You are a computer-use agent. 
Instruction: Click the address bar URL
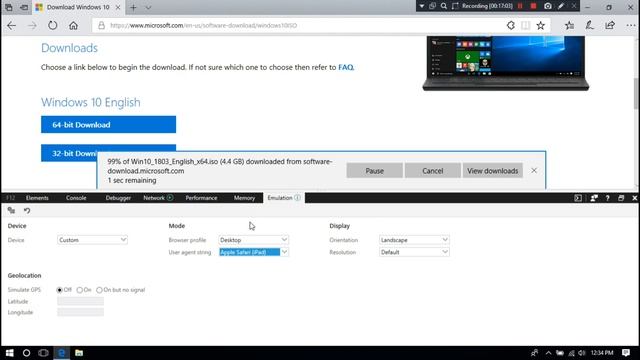(x=203, y=25)
